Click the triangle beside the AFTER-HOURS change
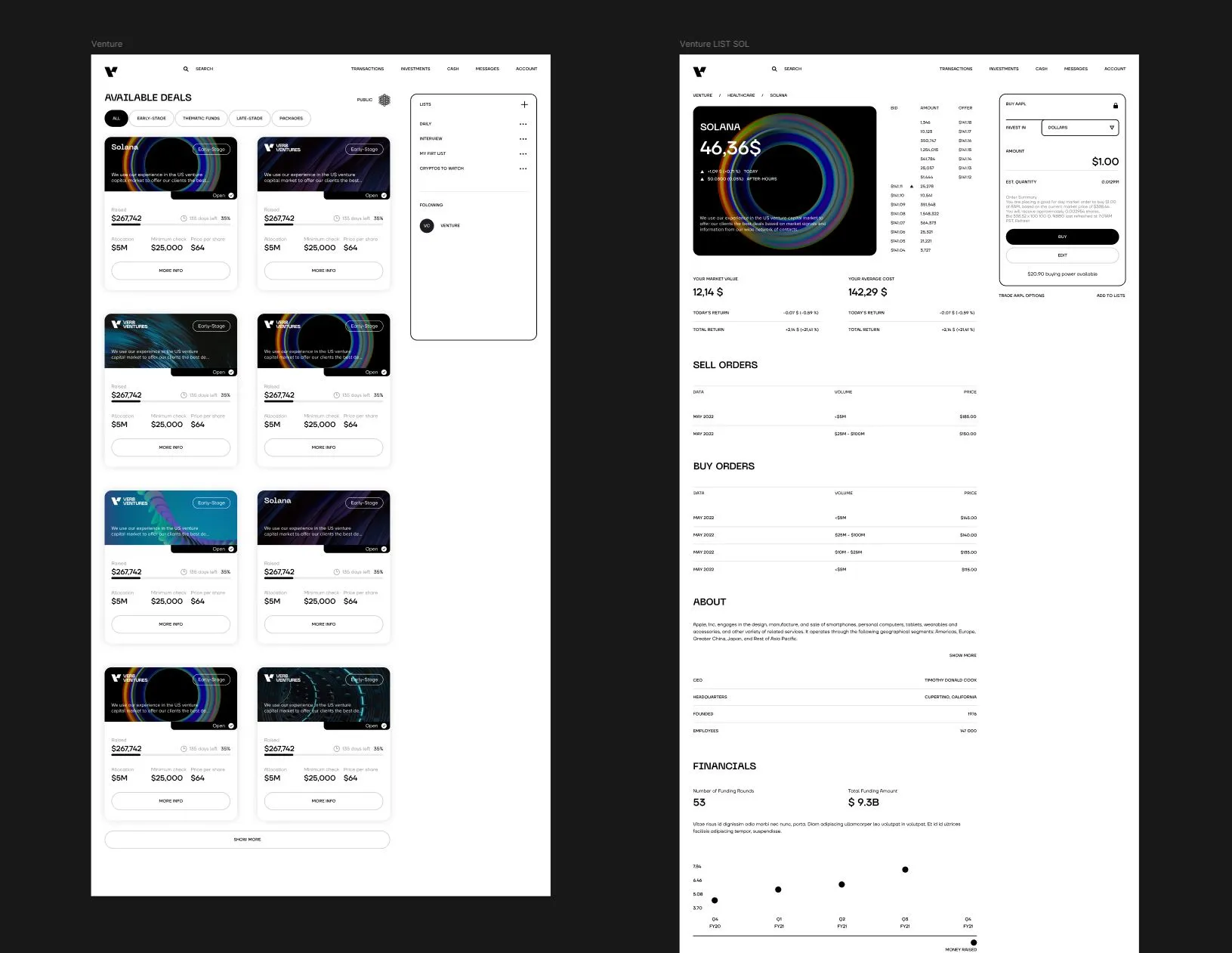Screen dimensions: 1232x953 702,179
